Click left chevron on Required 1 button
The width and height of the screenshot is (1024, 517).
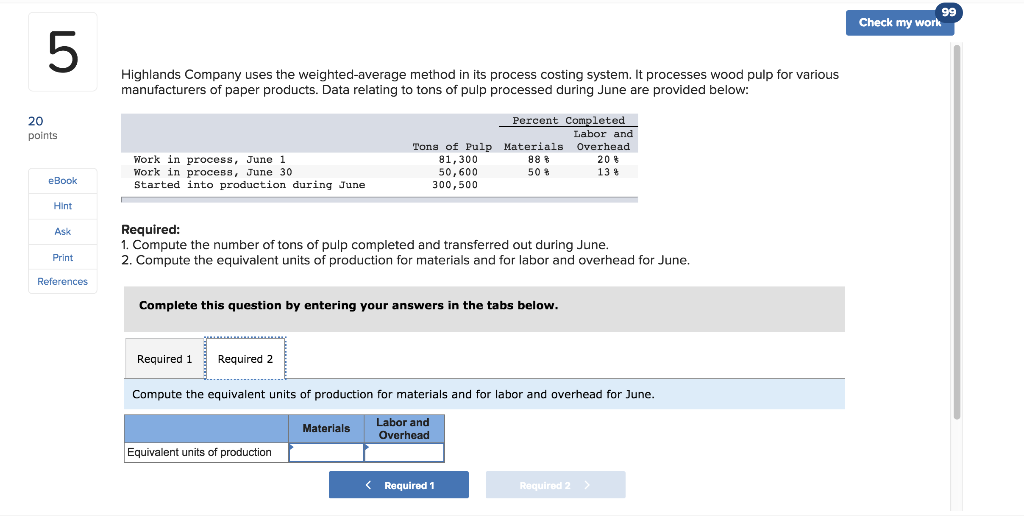[369, 485]
